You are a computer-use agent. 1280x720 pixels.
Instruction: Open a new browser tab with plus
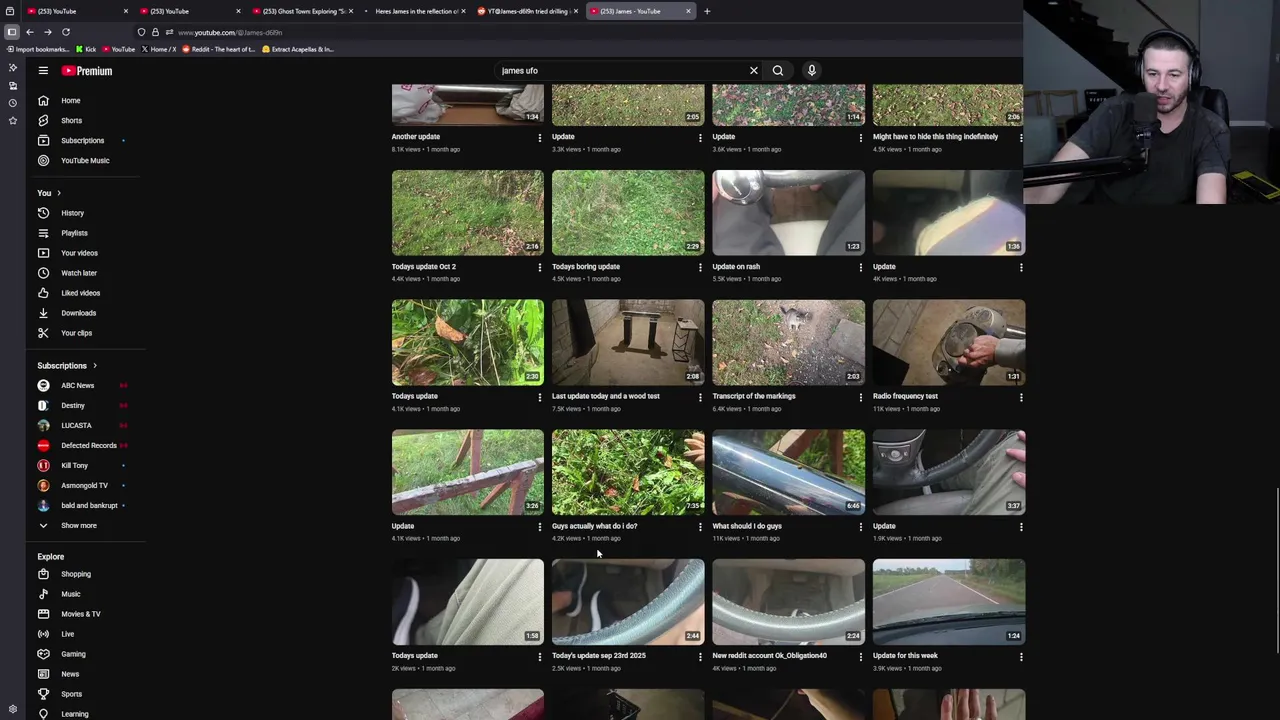point(707,11)
